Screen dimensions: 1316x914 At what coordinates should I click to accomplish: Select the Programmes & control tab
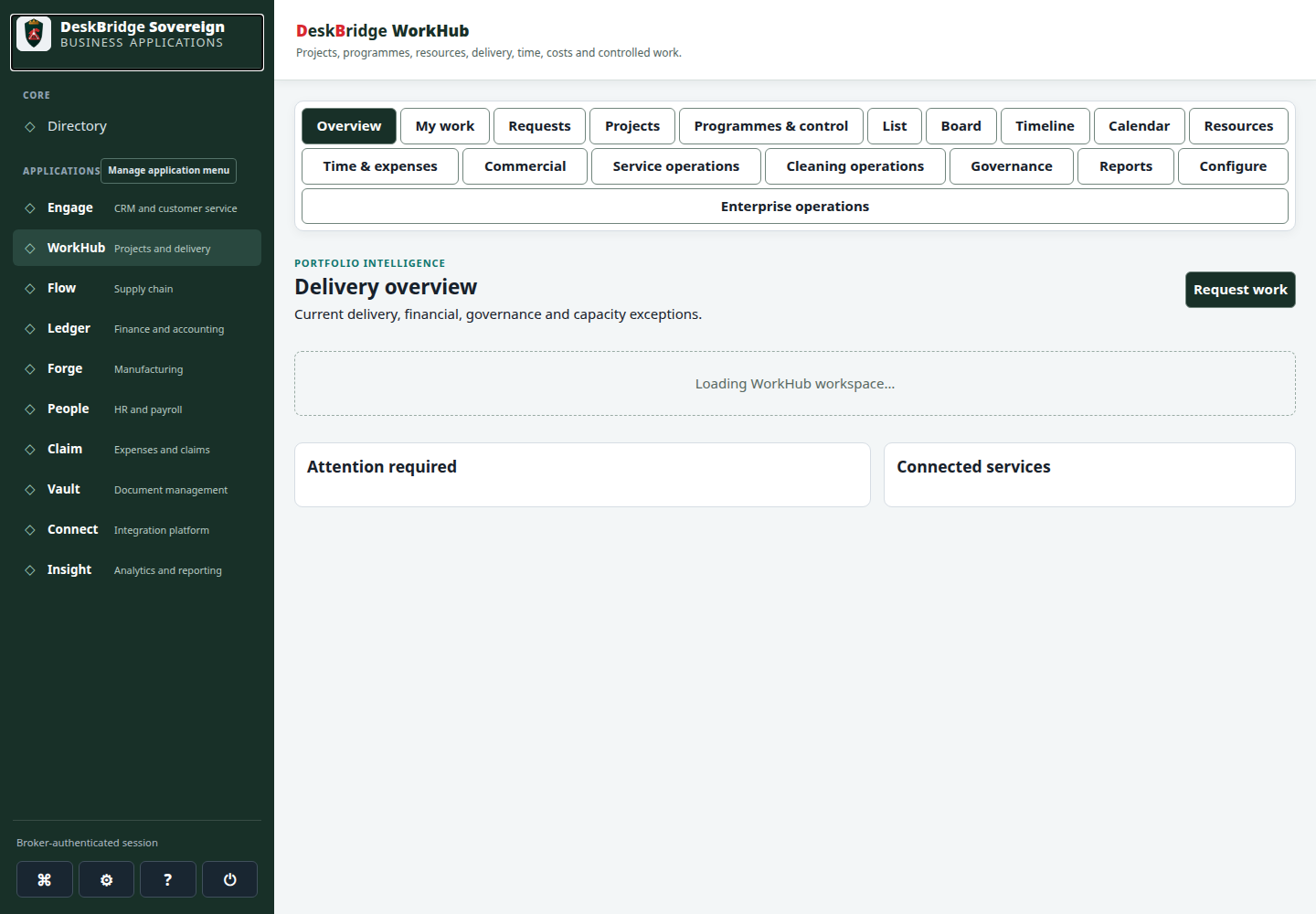[x=771, y=126]
